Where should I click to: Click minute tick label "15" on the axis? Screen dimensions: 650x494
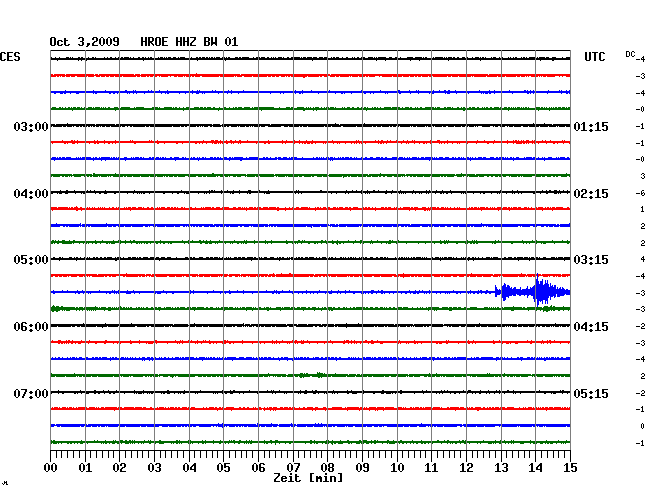point(570,467)
